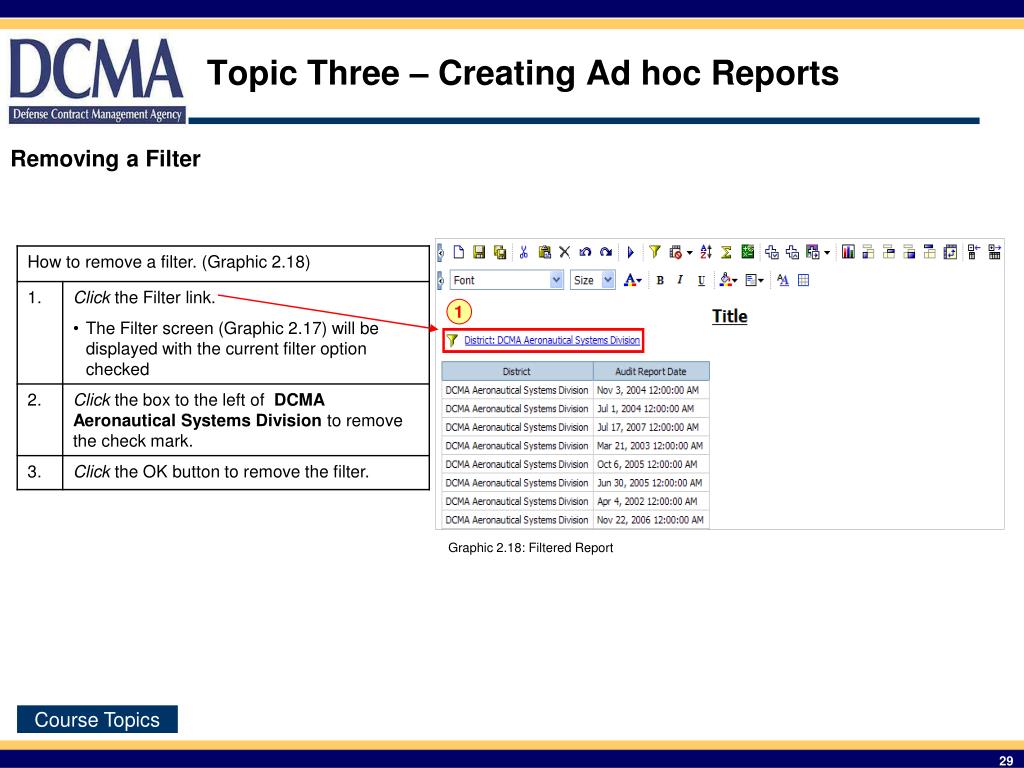Select the Audit Report Date column header
The height and width of the screenshot is (768, 1024).
651,371
